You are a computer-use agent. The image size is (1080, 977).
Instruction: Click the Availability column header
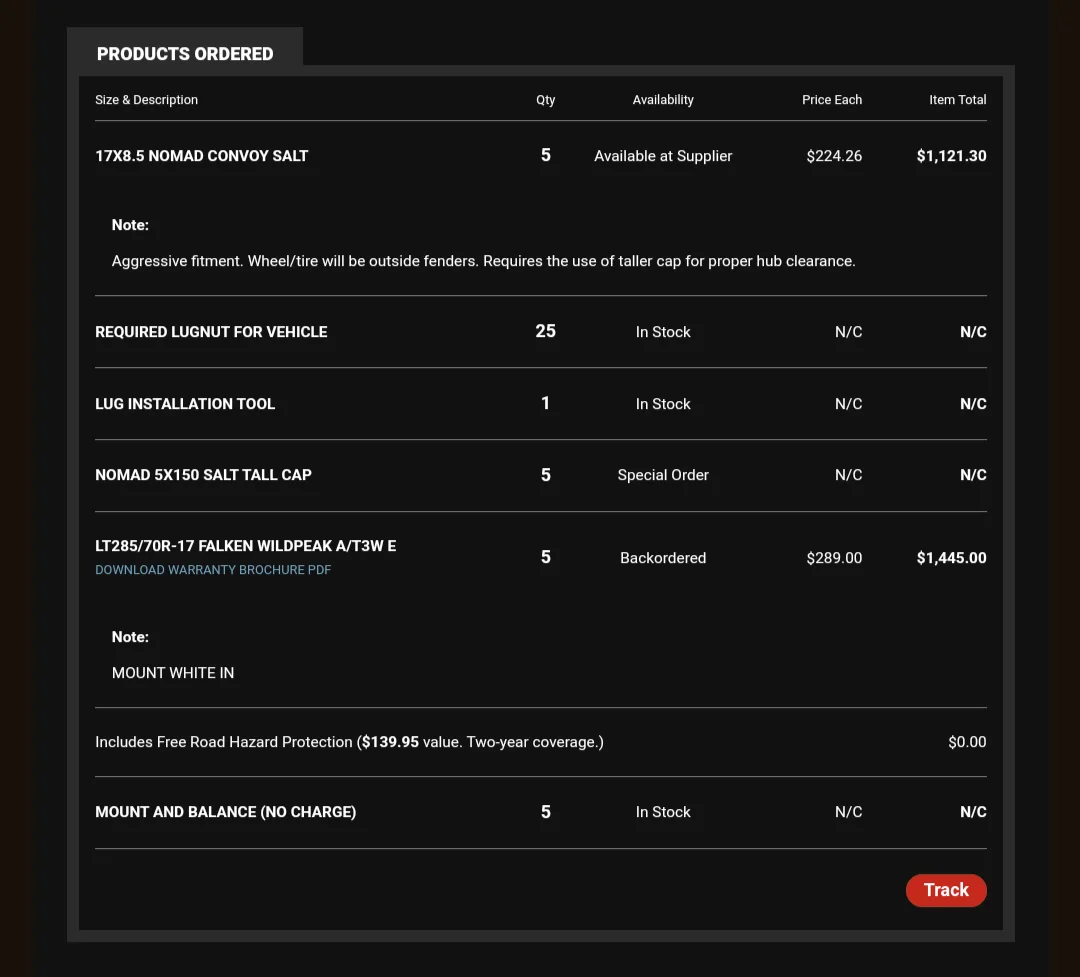(x=663, y=100)
